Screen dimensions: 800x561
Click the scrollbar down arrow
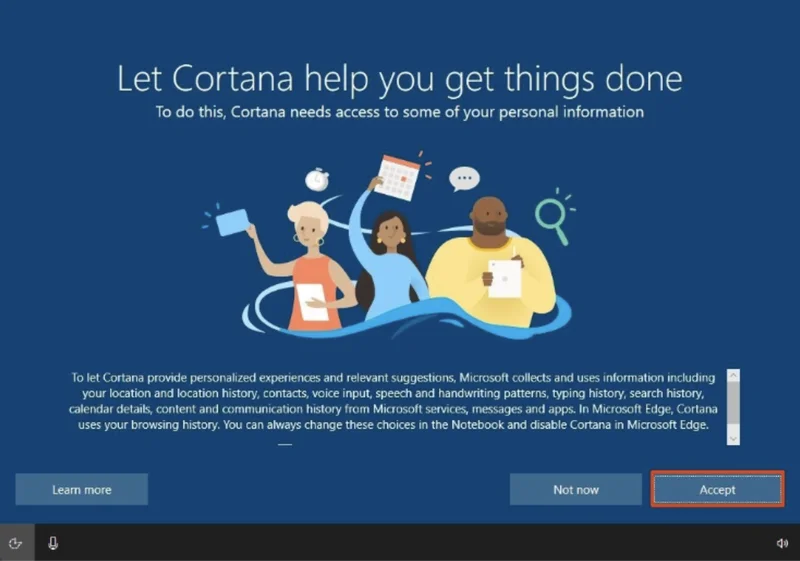click(x=733, y=438)
